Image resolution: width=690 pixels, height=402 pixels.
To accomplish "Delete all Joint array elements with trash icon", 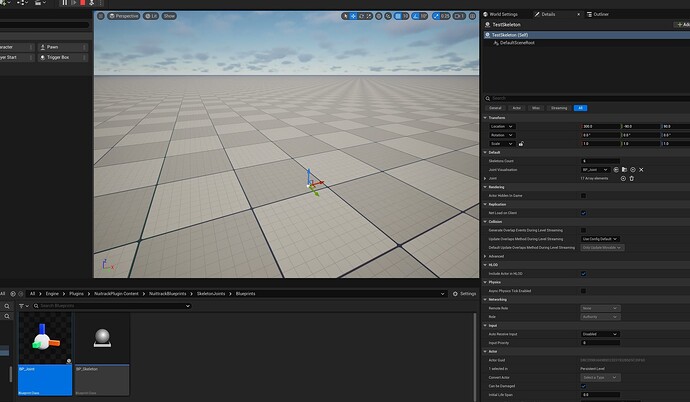I will [632, 178].
